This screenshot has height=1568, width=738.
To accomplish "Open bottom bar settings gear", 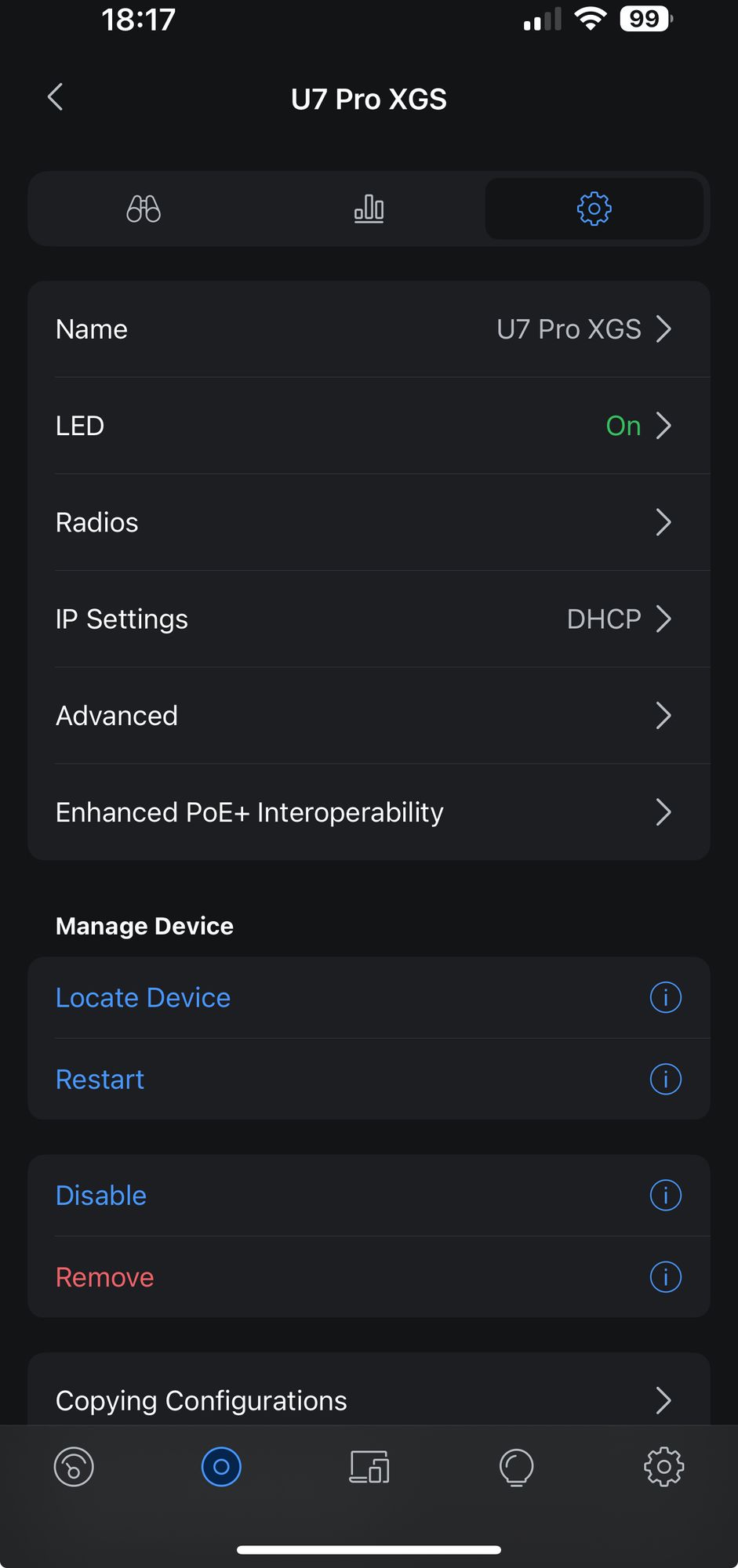I will coord(663,1467).
